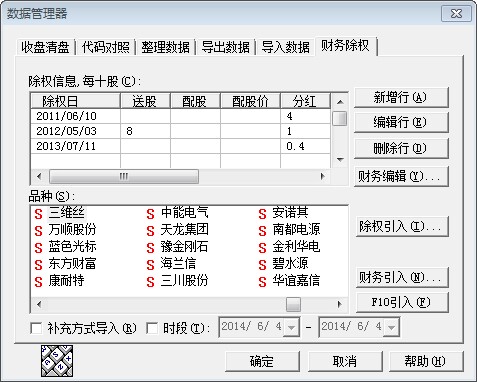The height and width of the screenshot is (382, 477).
Task: Click the 配股 column header
Action: [x=195, y=101]
